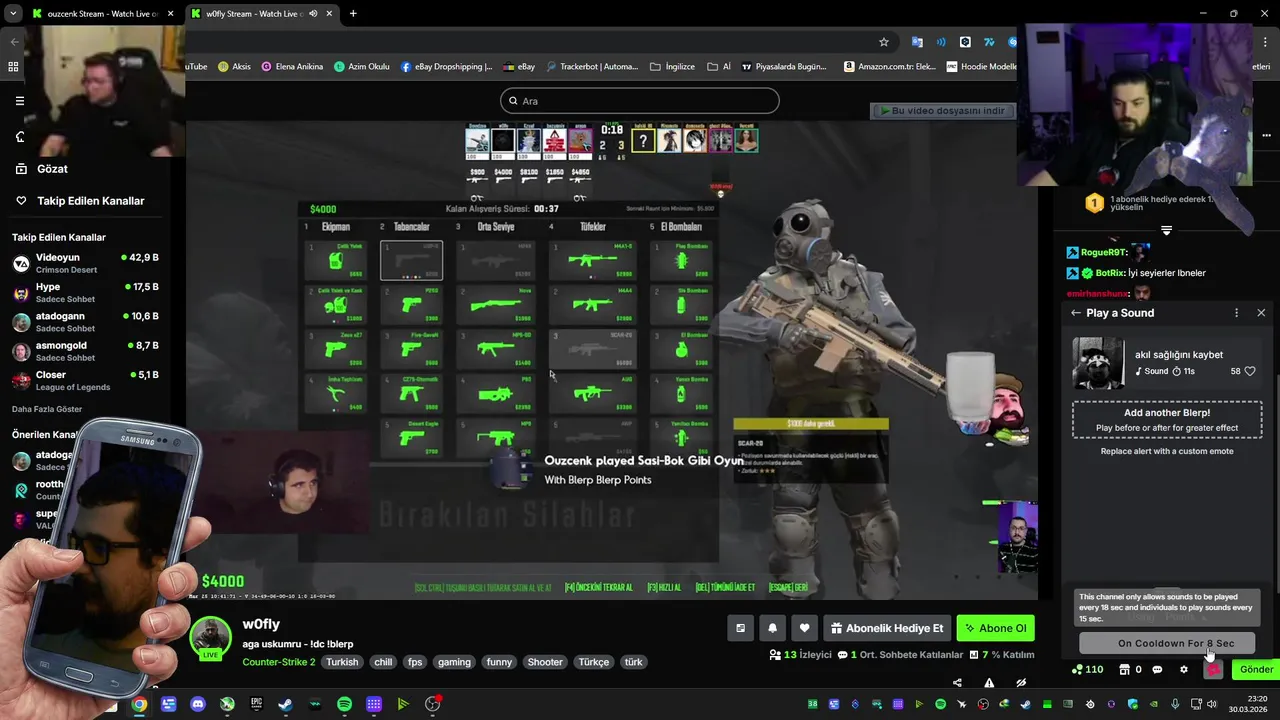Open the Videoyun followed channel
Screen dimensions: 1280x720
(85, 263)
